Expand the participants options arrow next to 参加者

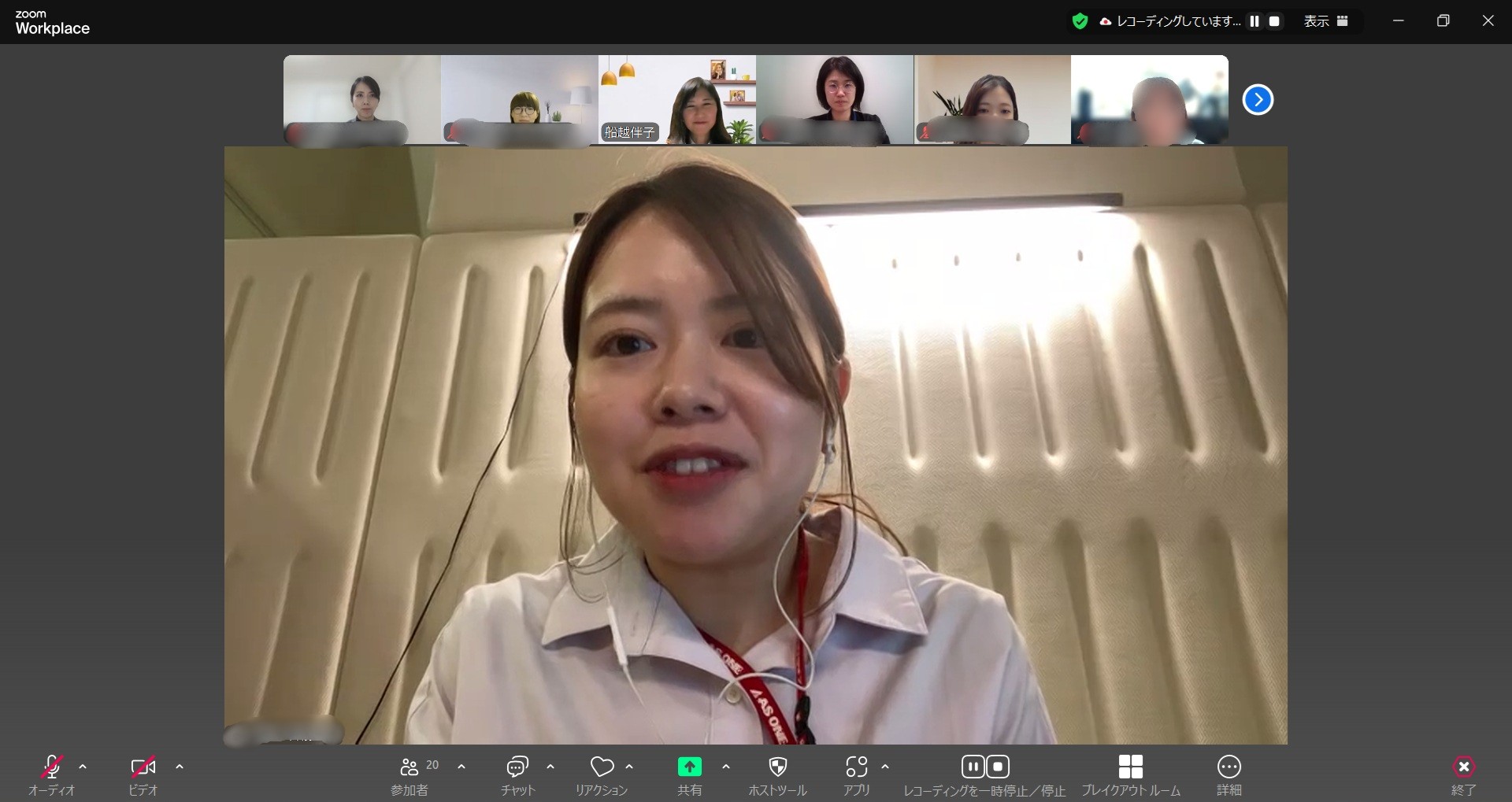(461, 767)
